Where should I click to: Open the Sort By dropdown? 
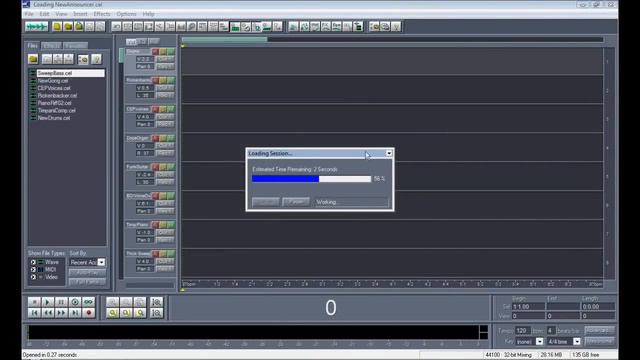[101, 262]
